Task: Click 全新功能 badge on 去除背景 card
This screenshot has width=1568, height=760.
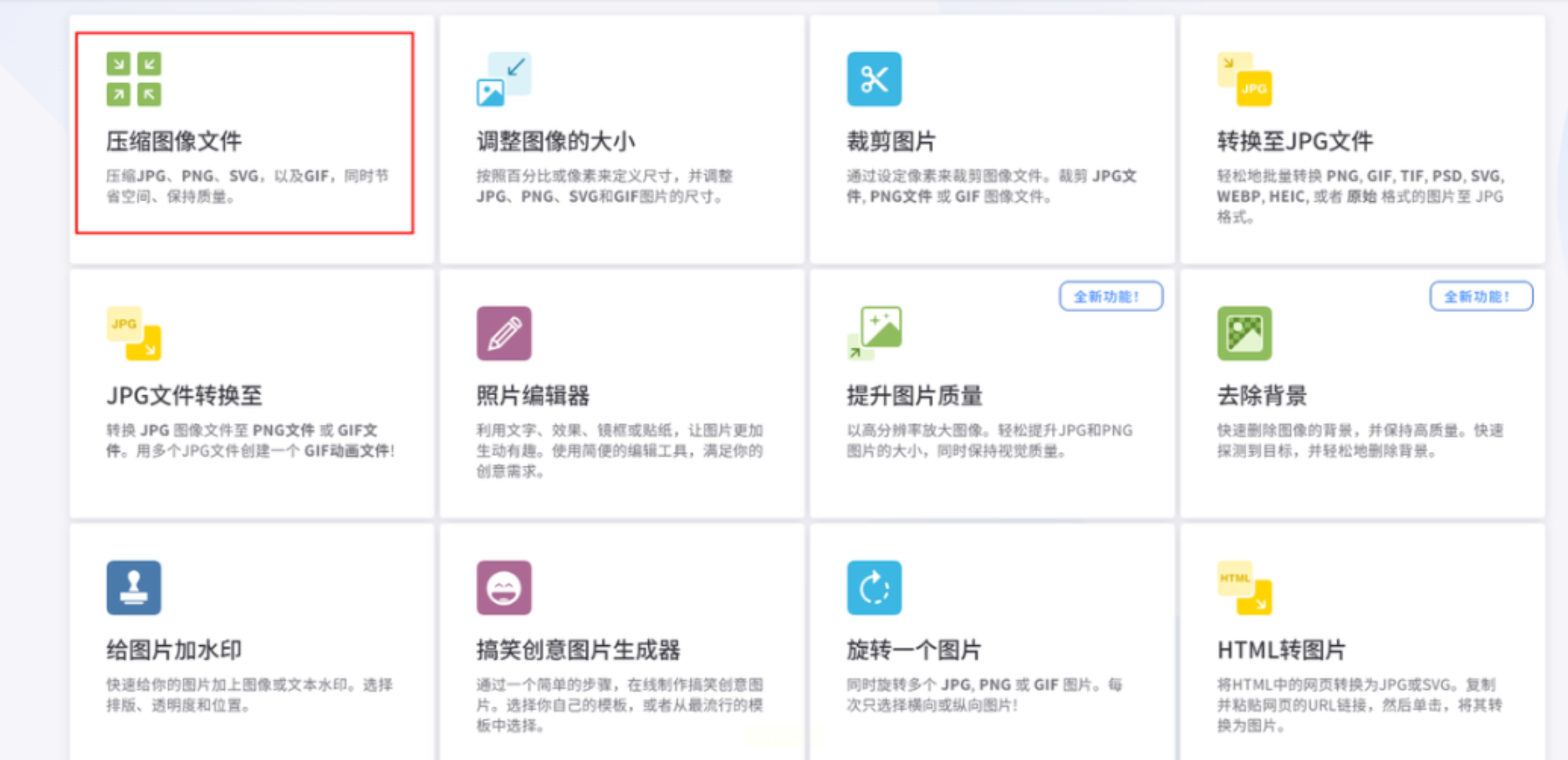Action: pos(1482,296)
